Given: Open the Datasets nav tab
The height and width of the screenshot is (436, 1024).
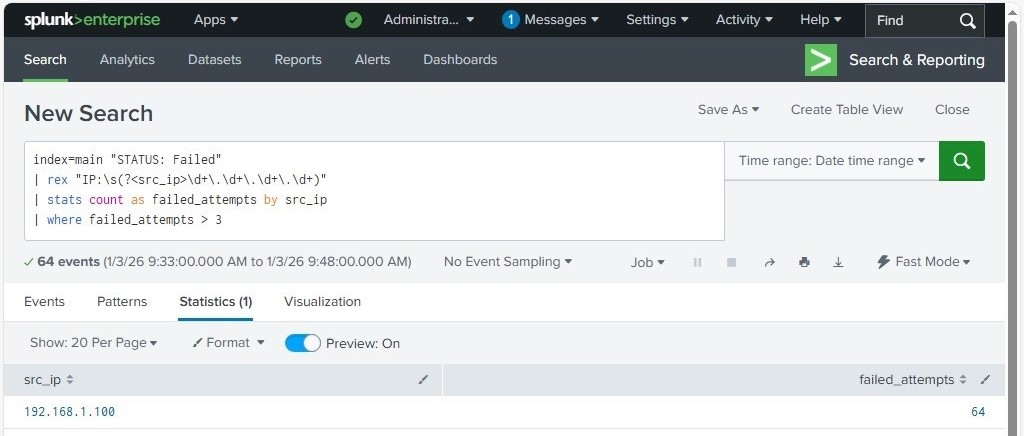Looking at the screenshot, I should coord(215,59).
